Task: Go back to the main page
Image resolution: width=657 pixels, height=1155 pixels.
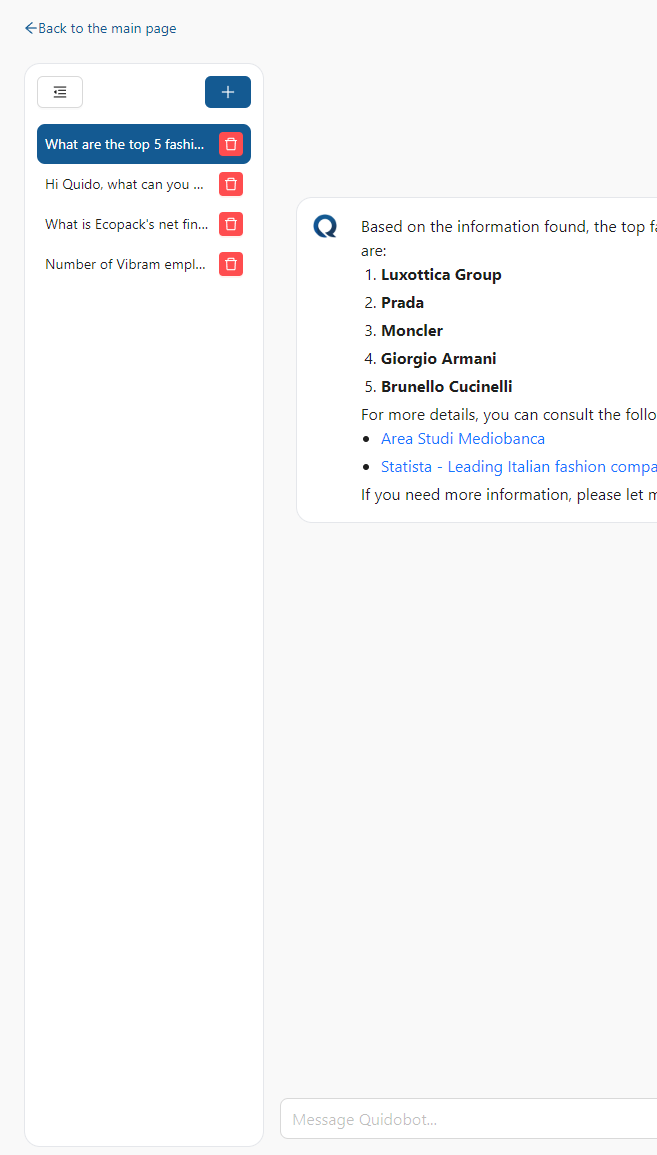Action: (x=100, y=29)
